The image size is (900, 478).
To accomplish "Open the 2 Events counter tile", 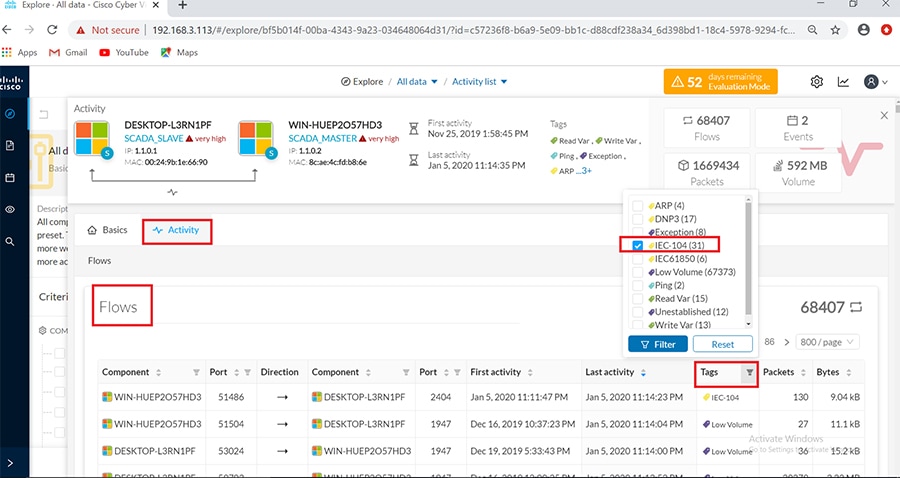I will click(x=798, y=128).
